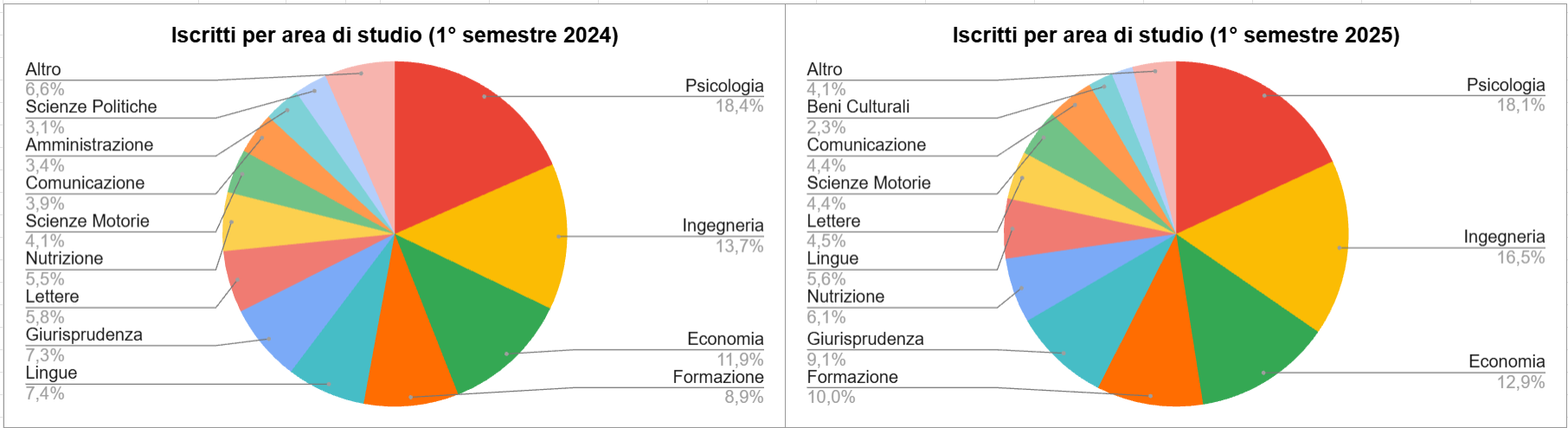The image size is (1568, 428).
Task: Select the Lingue 7,4% label in 2024 chart
Action: (51, 383)
